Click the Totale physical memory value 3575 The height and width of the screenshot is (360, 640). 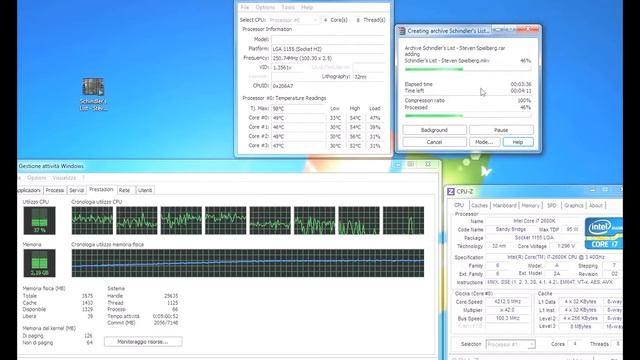tap(87, 296)
